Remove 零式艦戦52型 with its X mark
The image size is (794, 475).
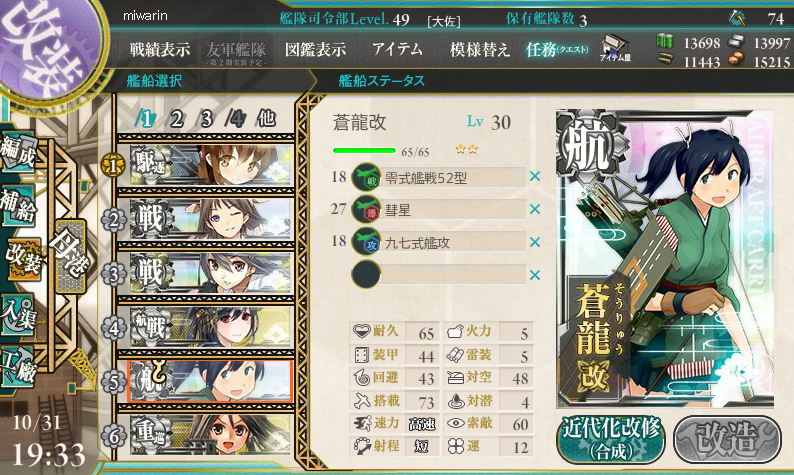click(535, 177)
